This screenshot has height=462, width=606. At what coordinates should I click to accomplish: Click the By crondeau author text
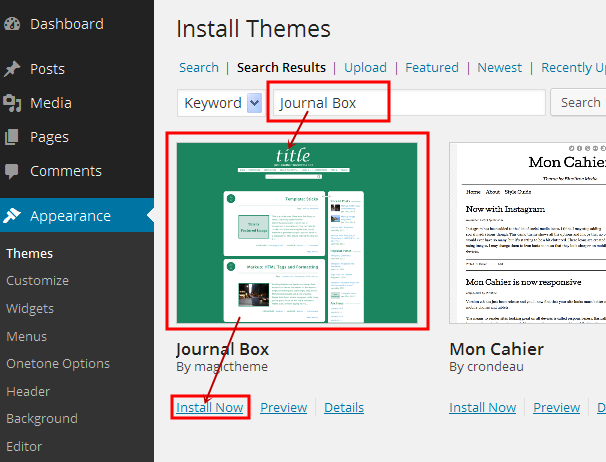point(486,367)
